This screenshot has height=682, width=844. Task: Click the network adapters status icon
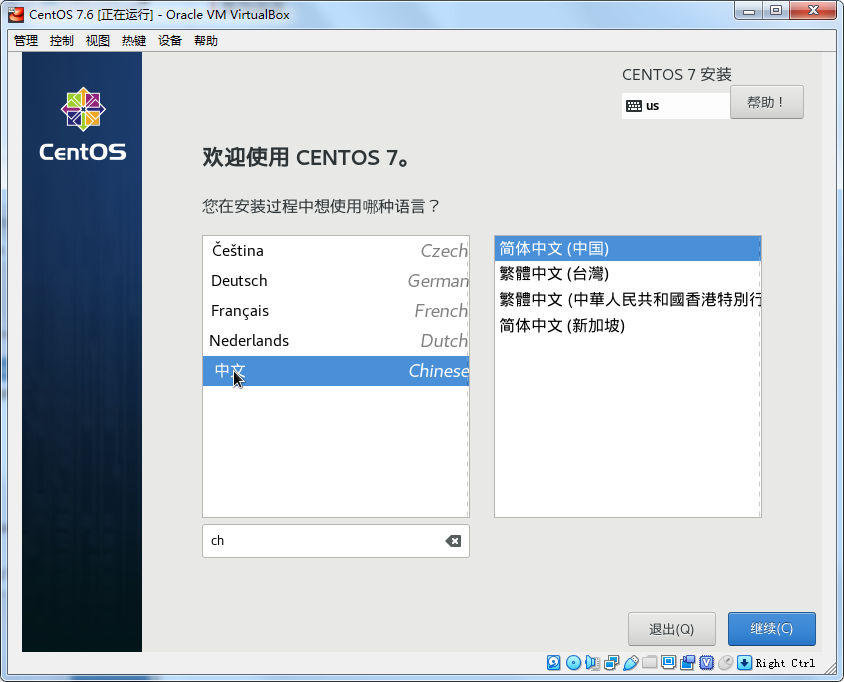(611, 663)
